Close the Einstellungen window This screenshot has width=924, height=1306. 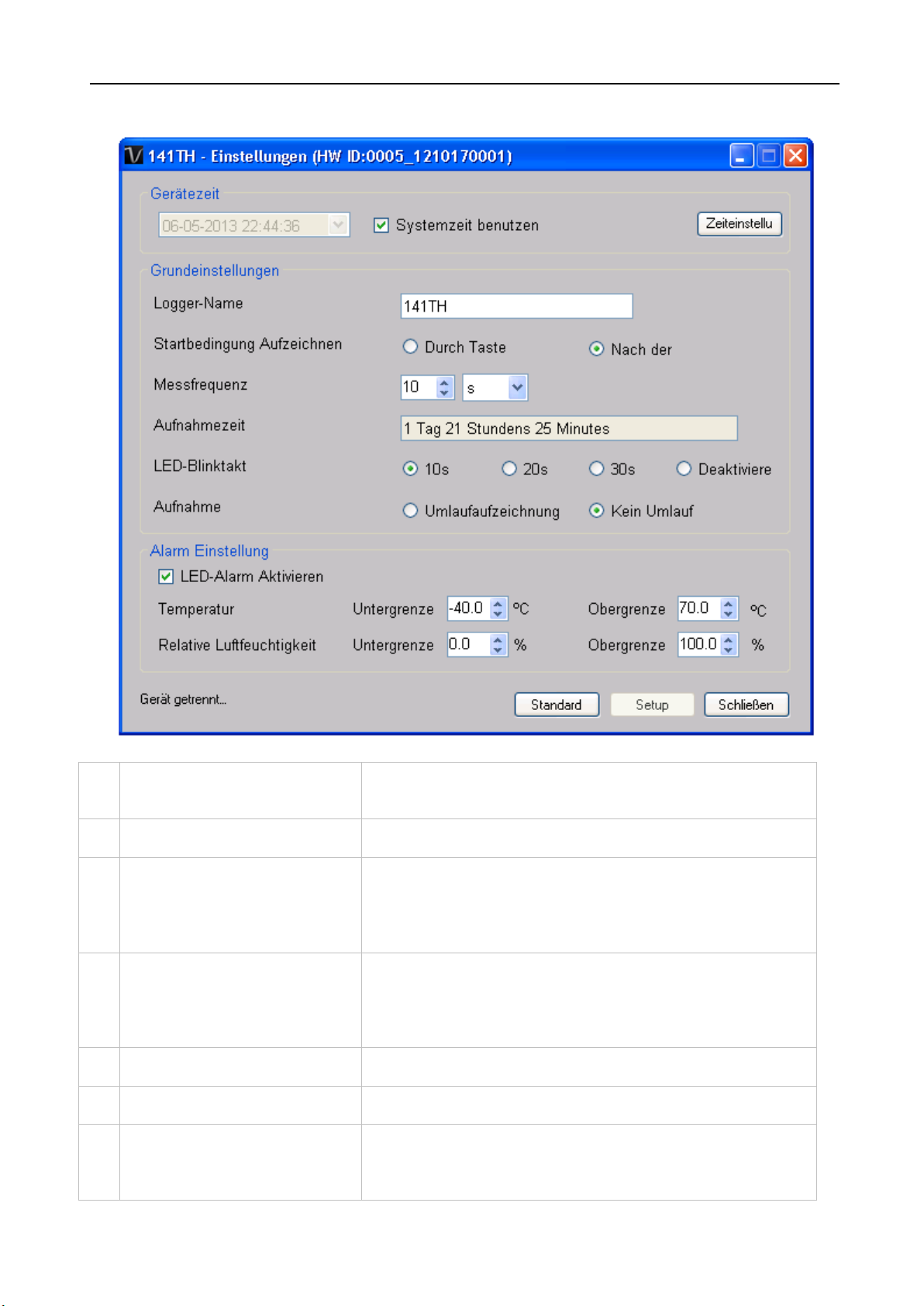[795, 156]
